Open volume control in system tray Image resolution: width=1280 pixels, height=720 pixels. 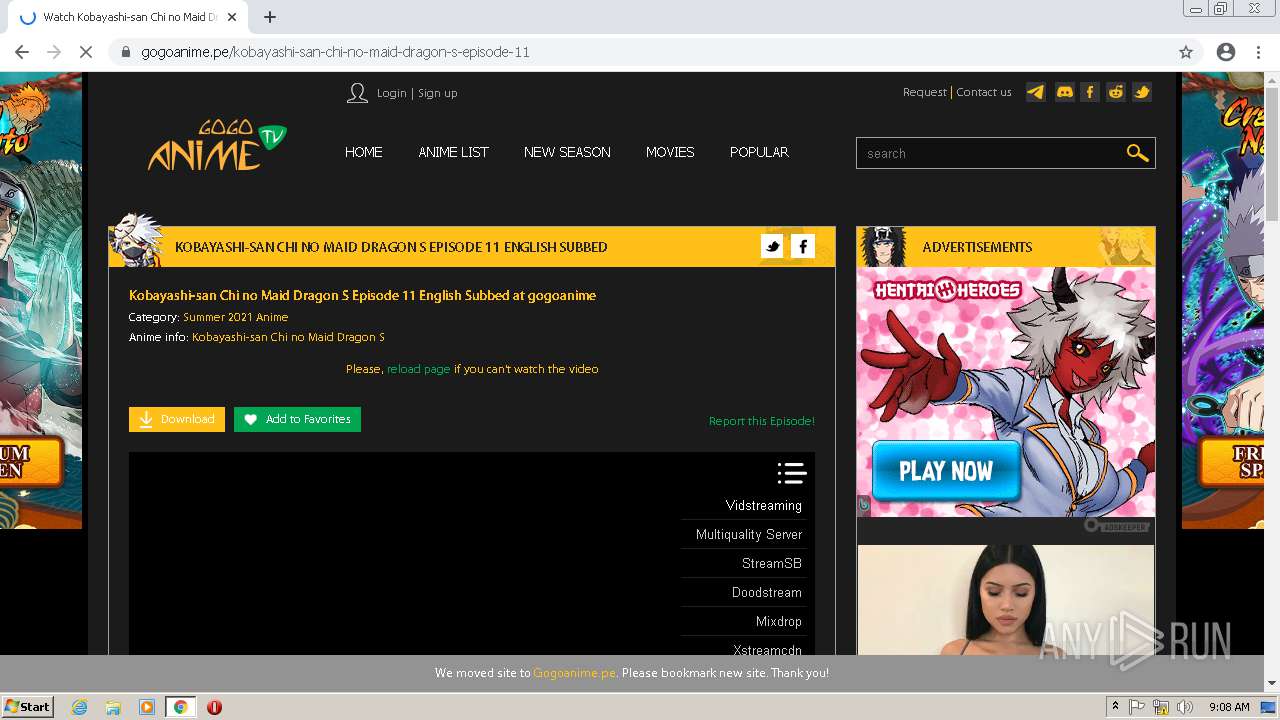tap(1185, 707)
